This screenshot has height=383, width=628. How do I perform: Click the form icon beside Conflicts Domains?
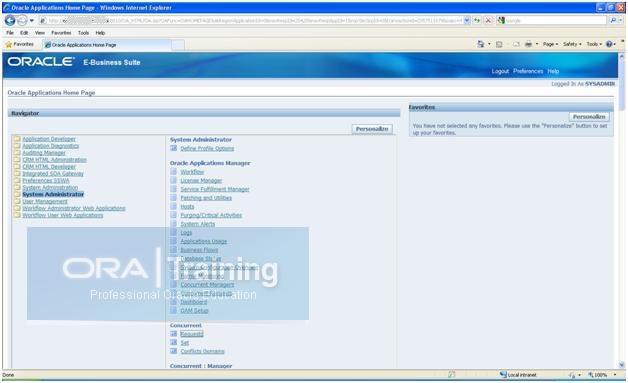click(x=173, y=351)
